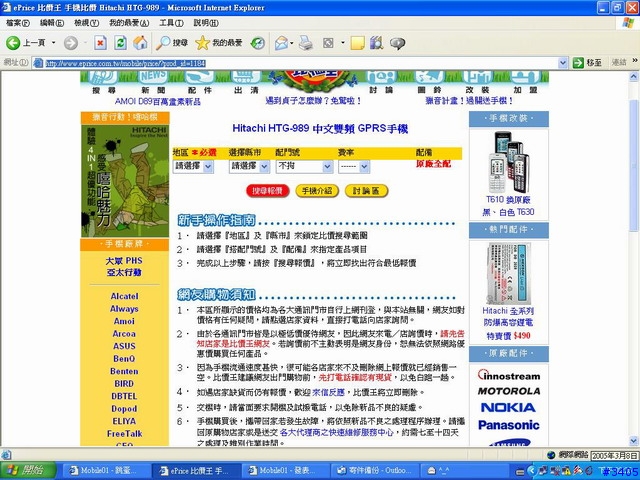Open the Messenger chat bubble icon
640x480 pixels.
click(x=397, y=43)
